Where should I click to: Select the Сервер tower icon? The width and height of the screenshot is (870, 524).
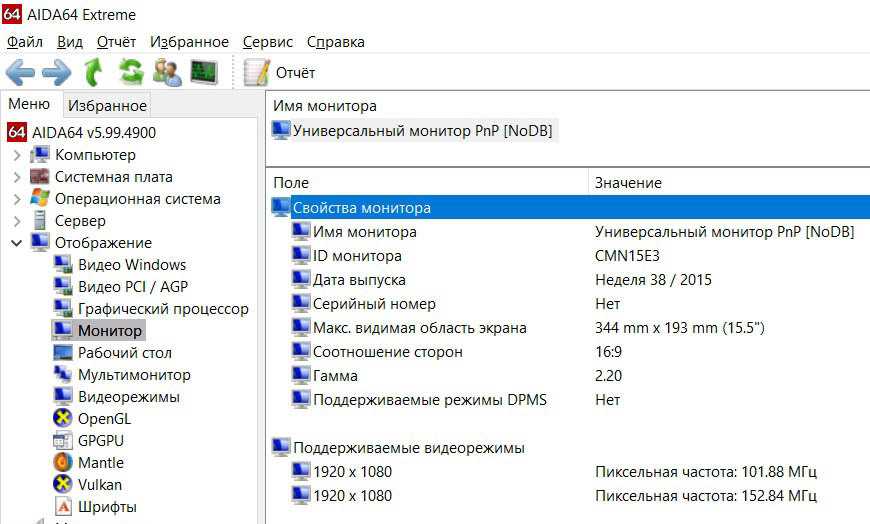pyautogui.click(x=40, y=220)
